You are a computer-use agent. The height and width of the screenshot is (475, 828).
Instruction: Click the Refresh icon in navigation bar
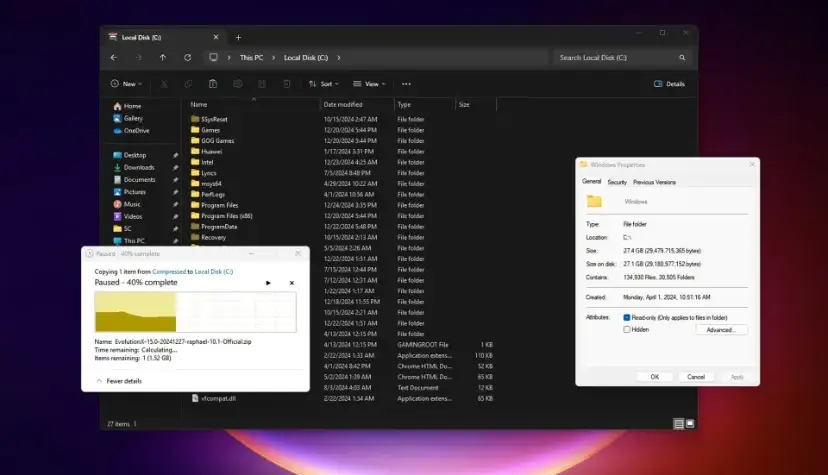(187, 58)
